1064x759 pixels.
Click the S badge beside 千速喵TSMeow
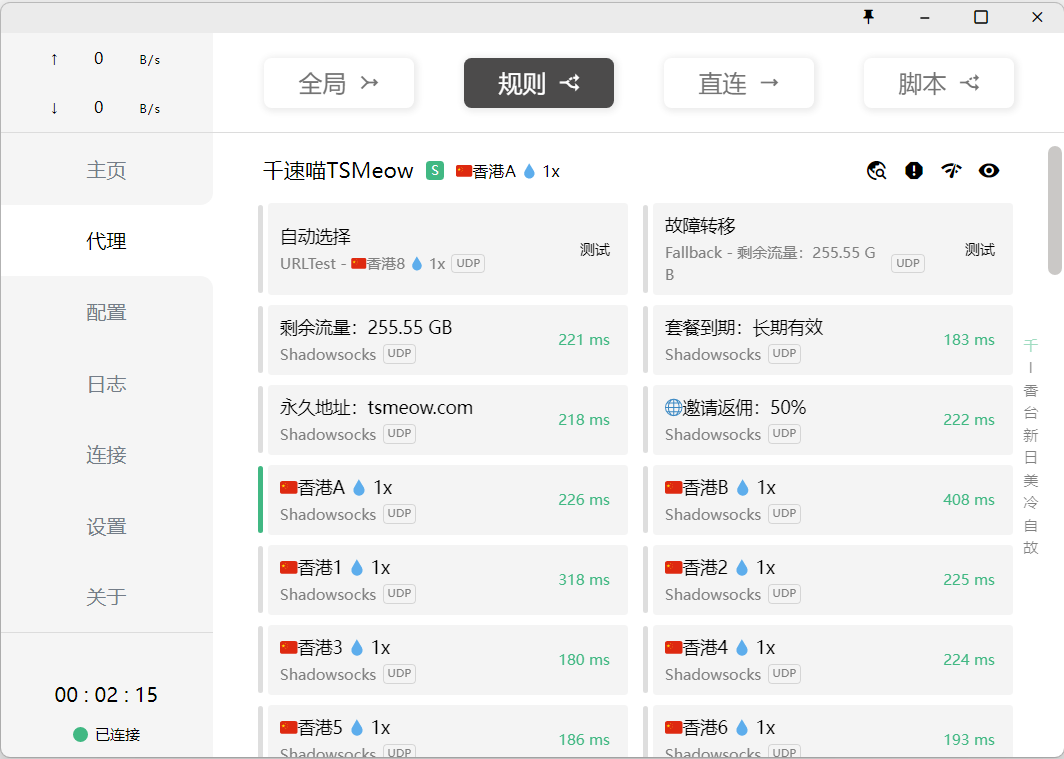(x=435, y=170)
